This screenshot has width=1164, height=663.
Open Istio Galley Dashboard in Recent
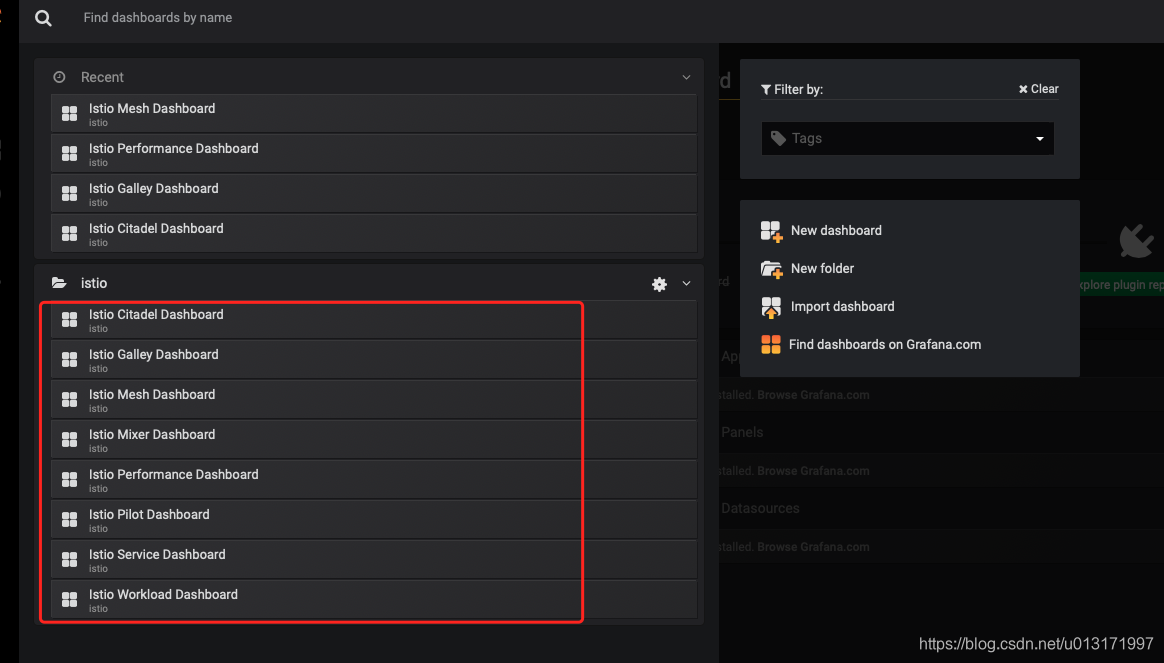[373, 194]
